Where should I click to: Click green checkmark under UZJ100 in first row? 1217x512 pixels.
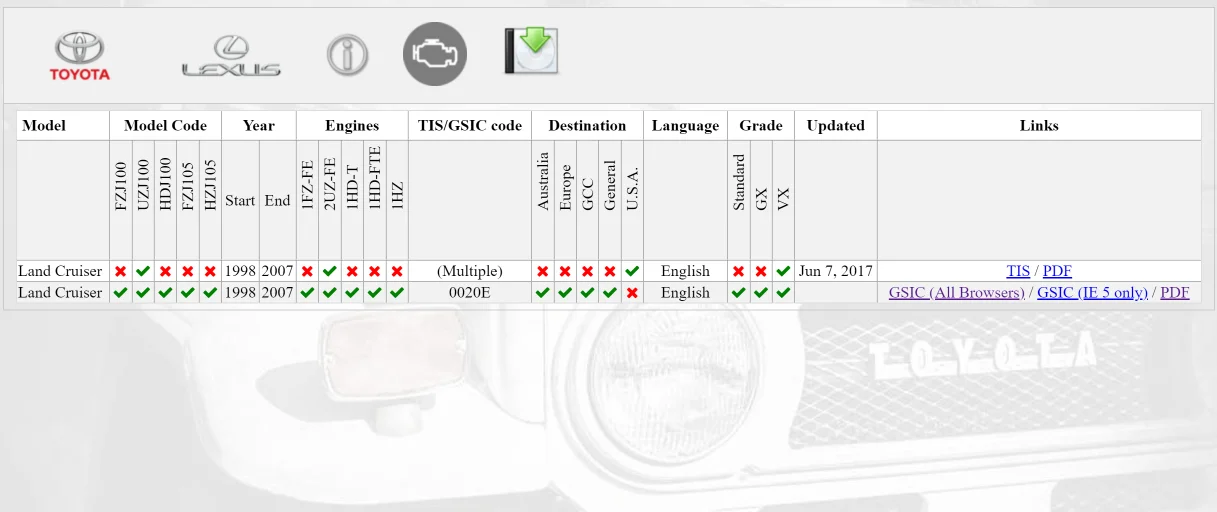(143, 271)
